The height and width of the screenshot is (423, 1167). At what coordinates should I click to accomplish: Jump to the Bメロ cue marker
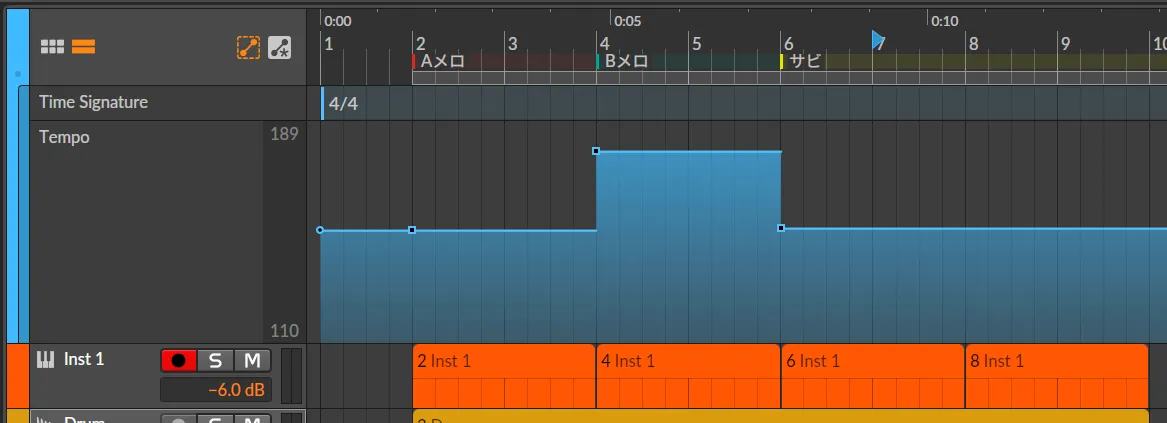tap(624, 61)
